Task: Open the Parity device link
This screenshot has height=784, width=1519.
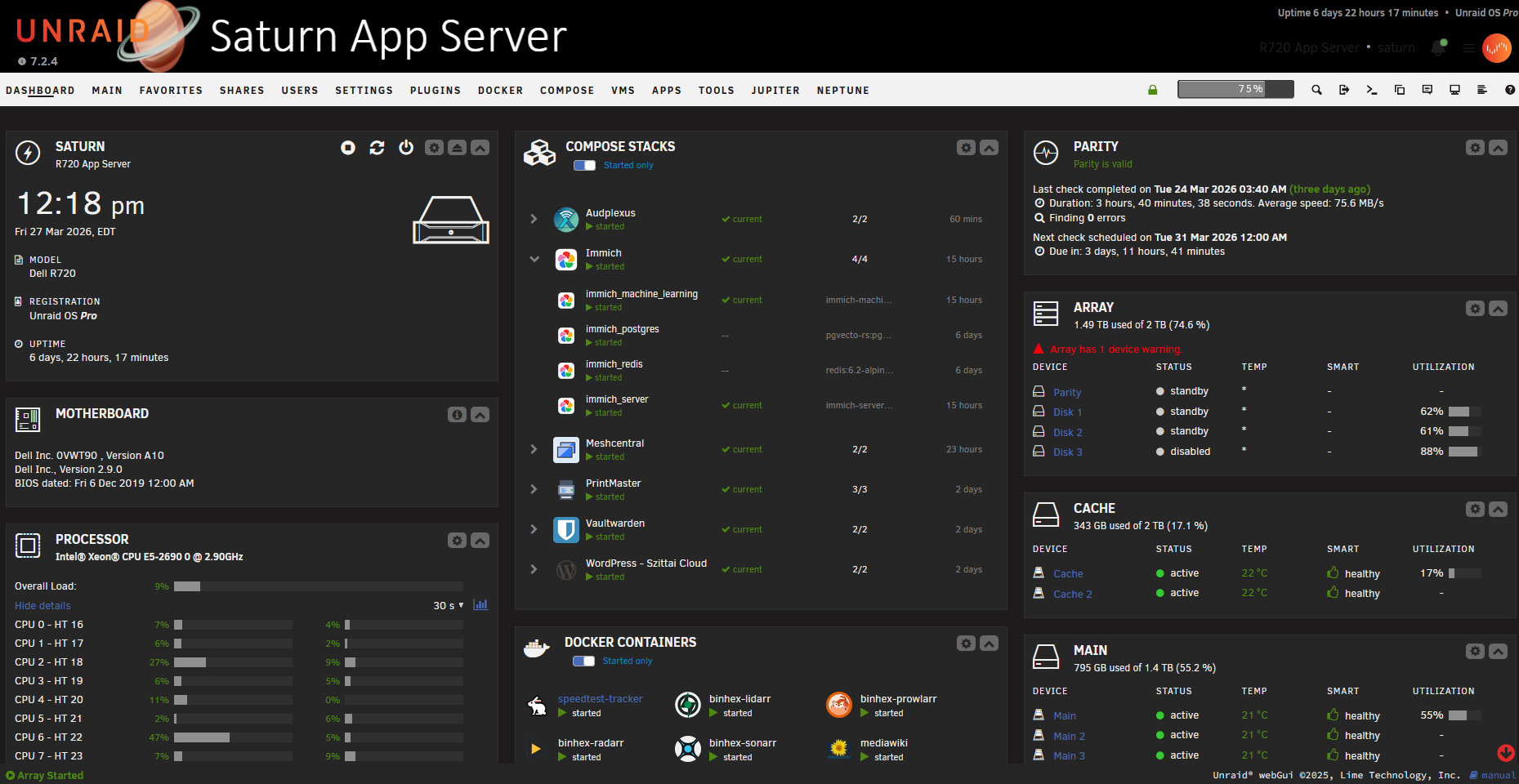Action: click(x=1067, y=393)
